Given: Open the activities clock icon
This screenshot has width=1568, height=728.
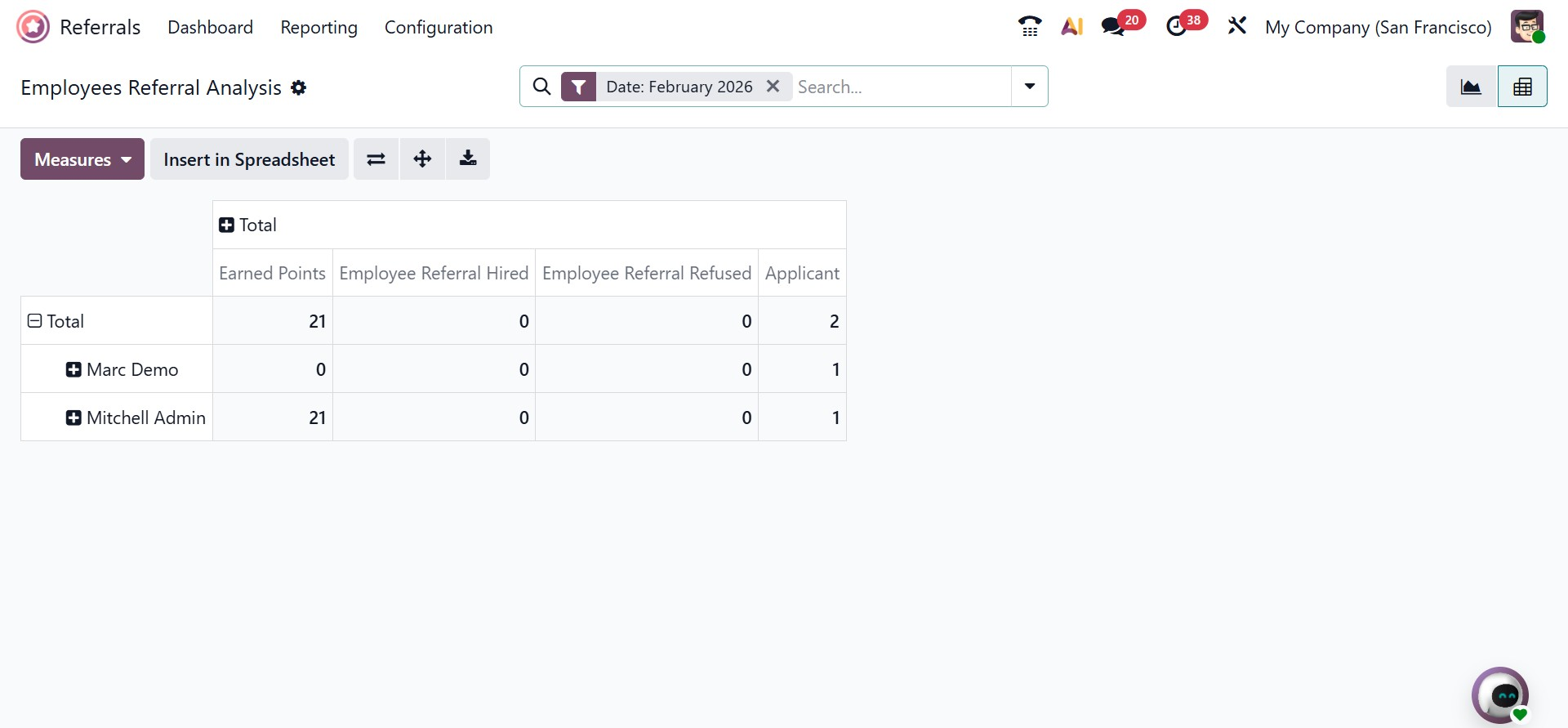Looking at the screenshot, I should click(x=1176, y=27).
